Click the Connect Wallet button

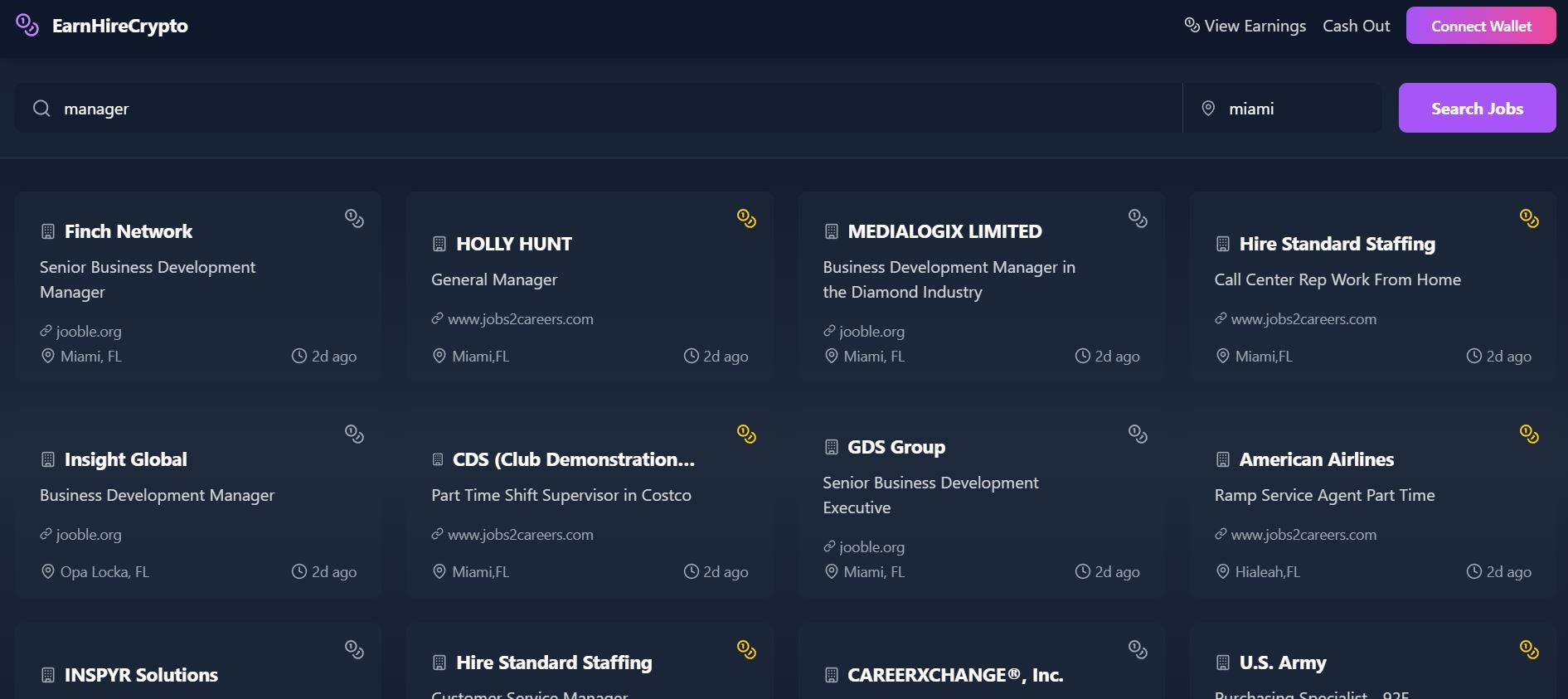tap(1481, 26)
